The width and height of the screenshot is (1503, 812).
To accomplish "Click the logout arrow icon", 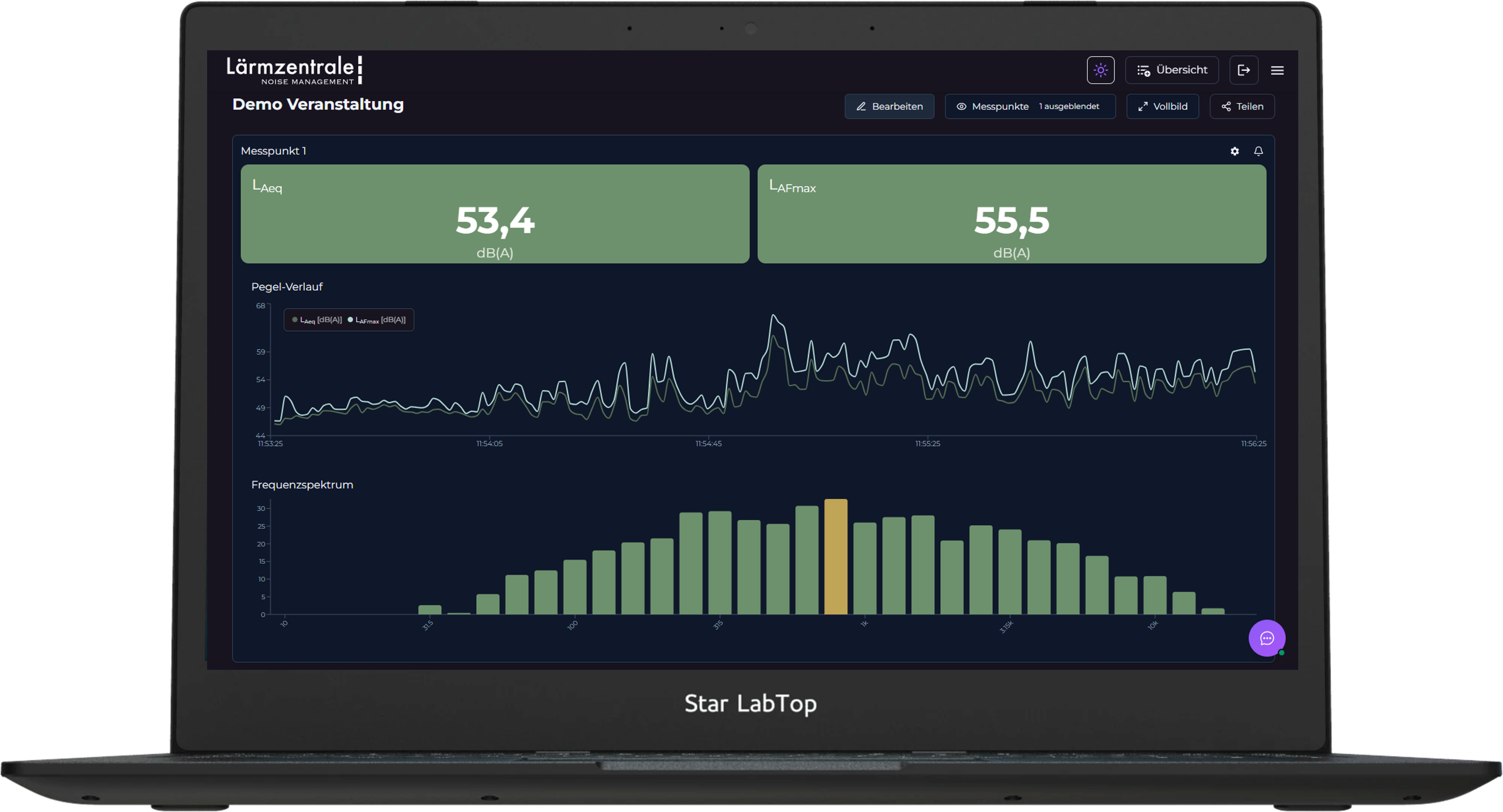I will 1243,70.
